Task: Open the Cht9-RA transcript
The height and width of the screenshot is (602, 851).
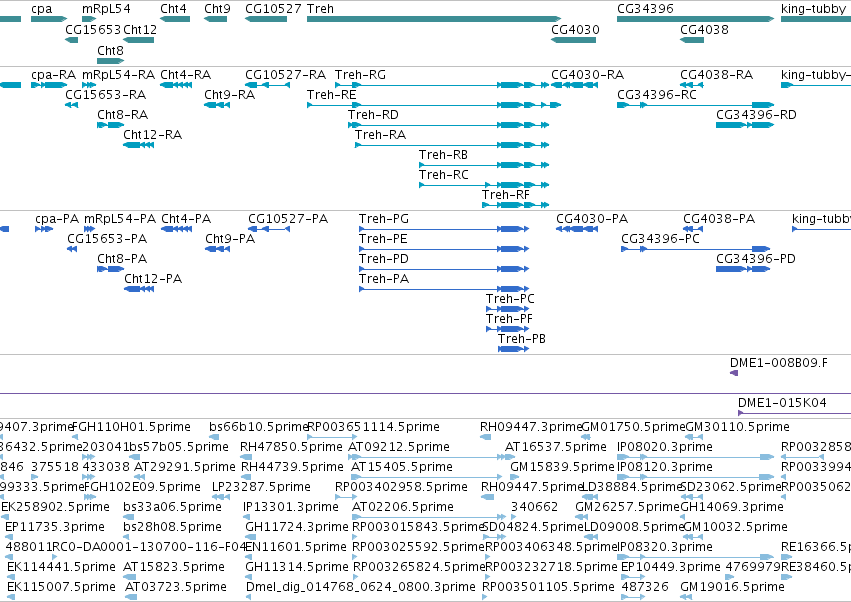Action: point(217,105)
